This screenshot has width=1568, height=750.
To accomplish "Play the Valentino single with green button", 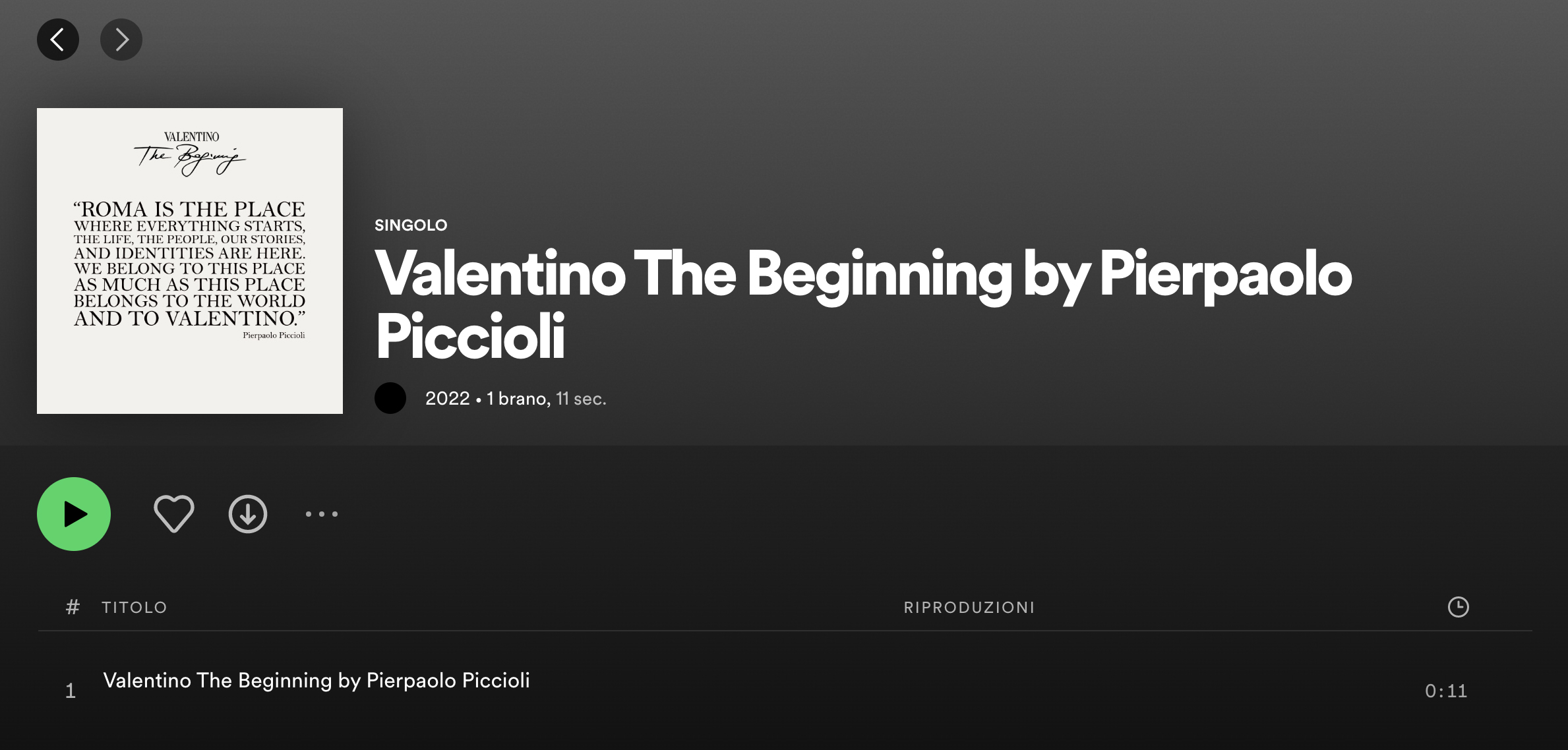I will (x=74, y=514).
